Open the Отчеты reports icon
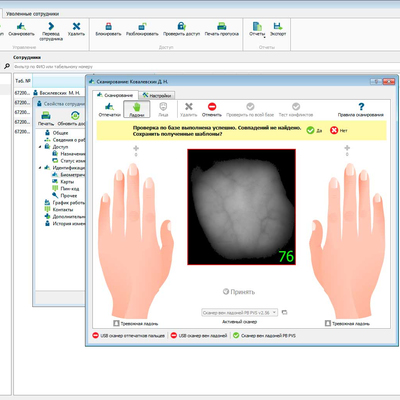Screen dimensions: 400x400 click(257, 26)
